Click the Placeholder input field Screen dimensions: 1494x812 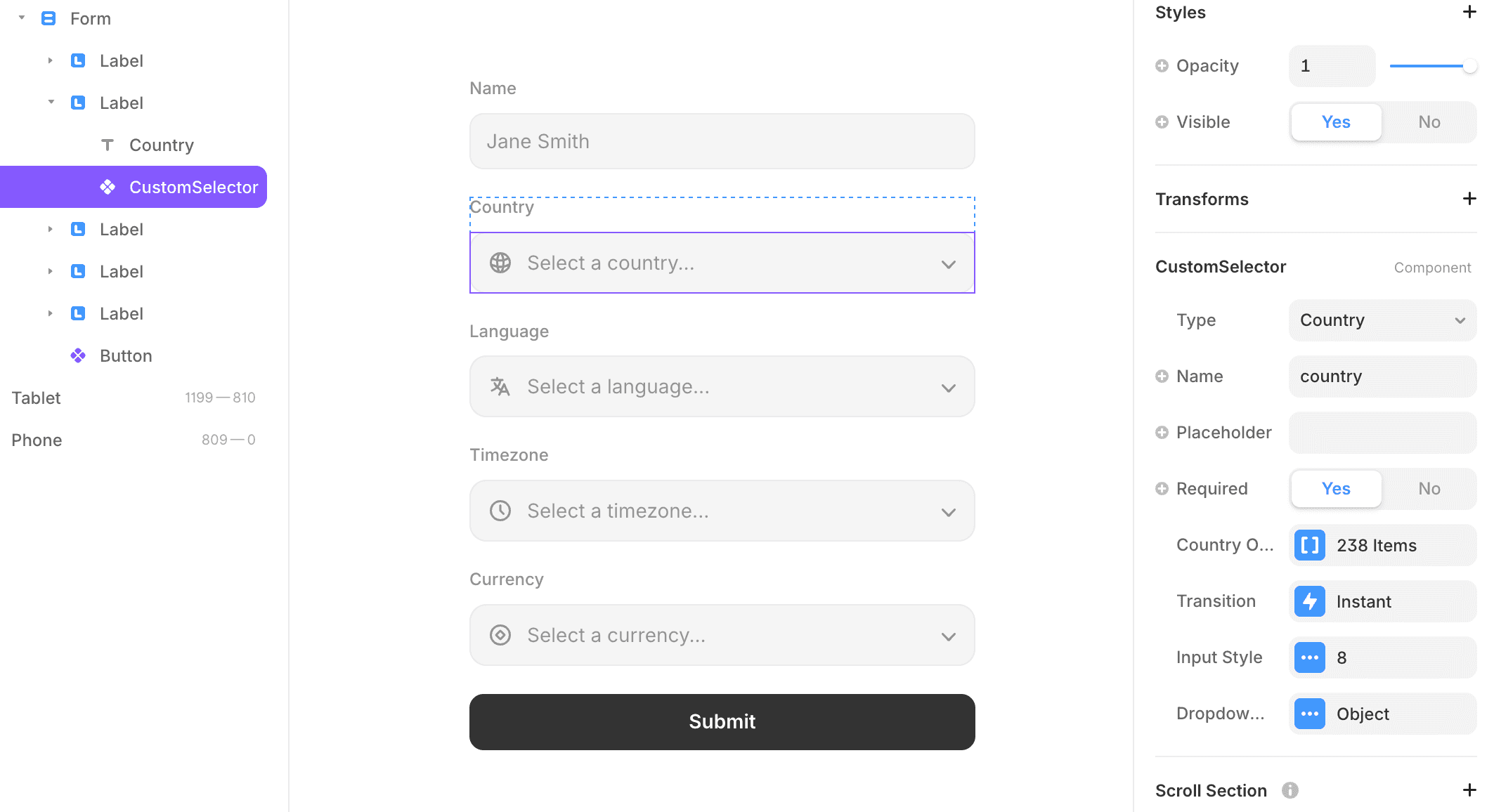pos(1382,433)
